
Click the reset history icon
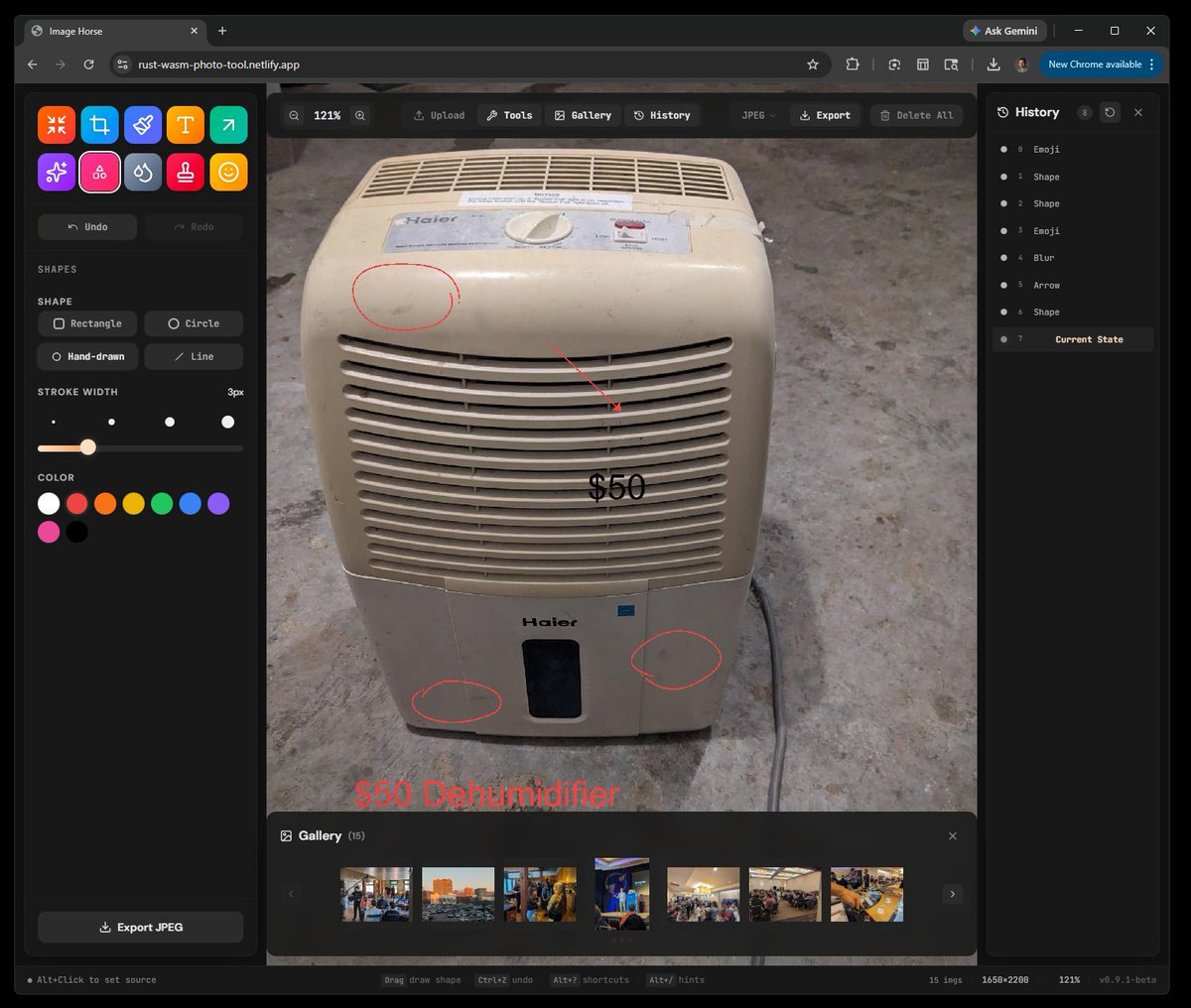[1110, 112]
